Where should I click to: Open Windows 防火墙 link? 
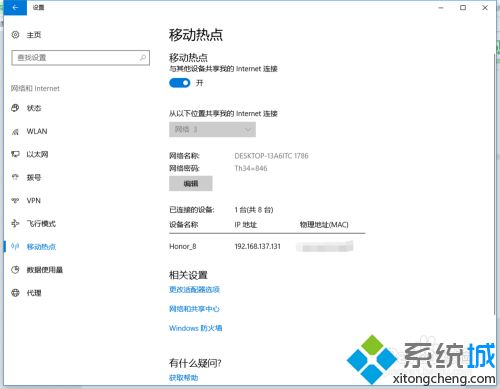(x=195, y=328)
